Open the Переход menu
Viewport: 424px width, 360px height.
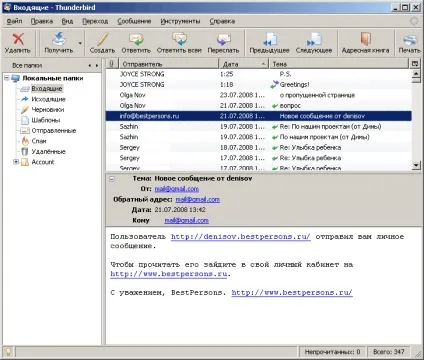click(x=95, y=21)
